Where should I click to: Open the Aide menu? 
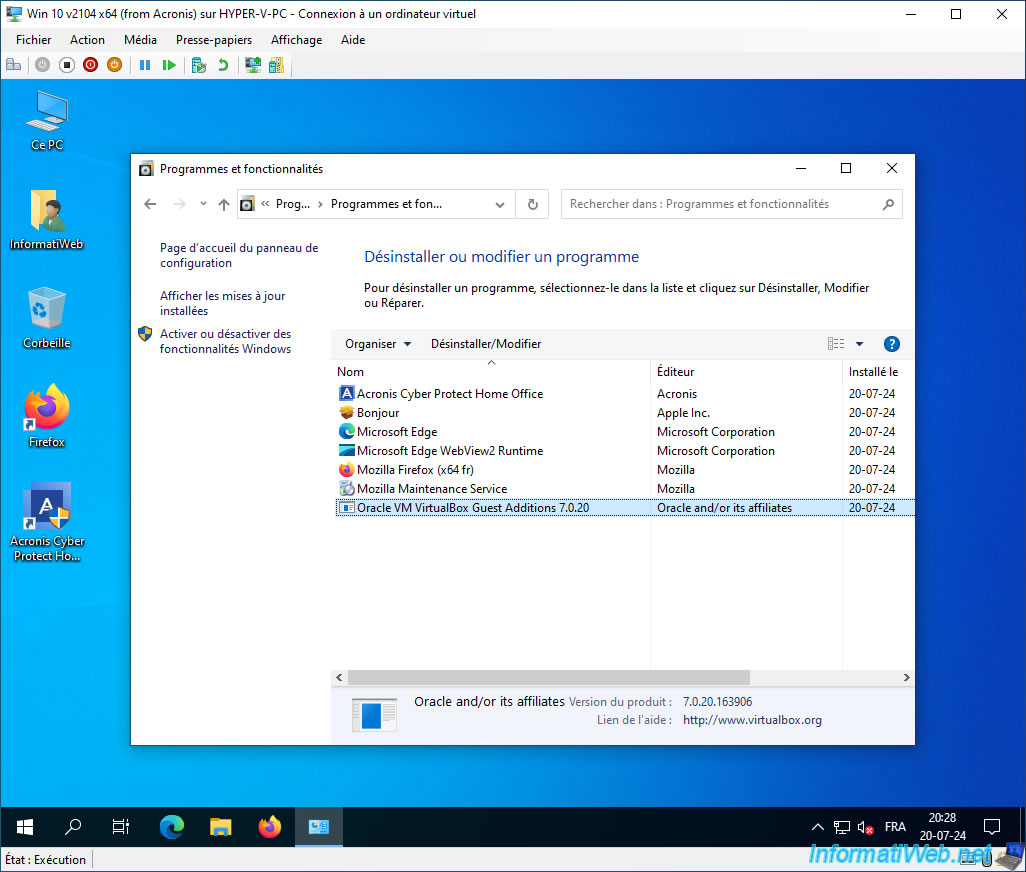(353, 40)
